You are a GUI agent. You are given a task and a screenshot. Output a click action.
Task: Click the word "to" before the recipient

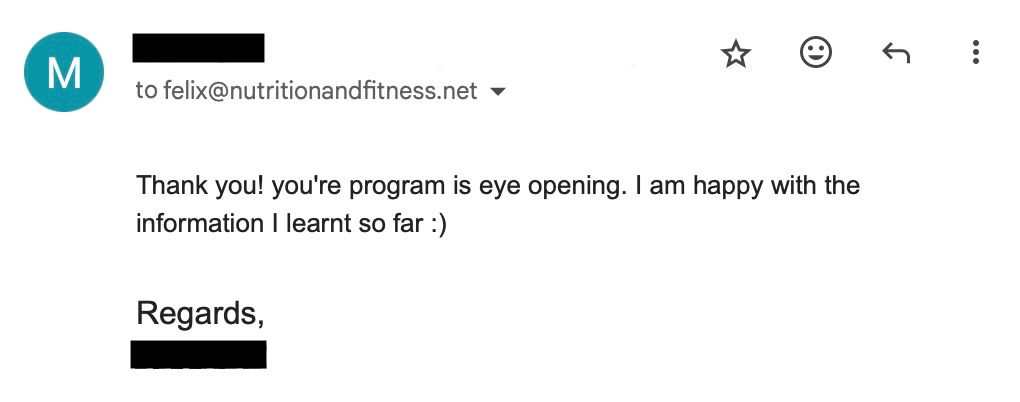tap(146, 91)
